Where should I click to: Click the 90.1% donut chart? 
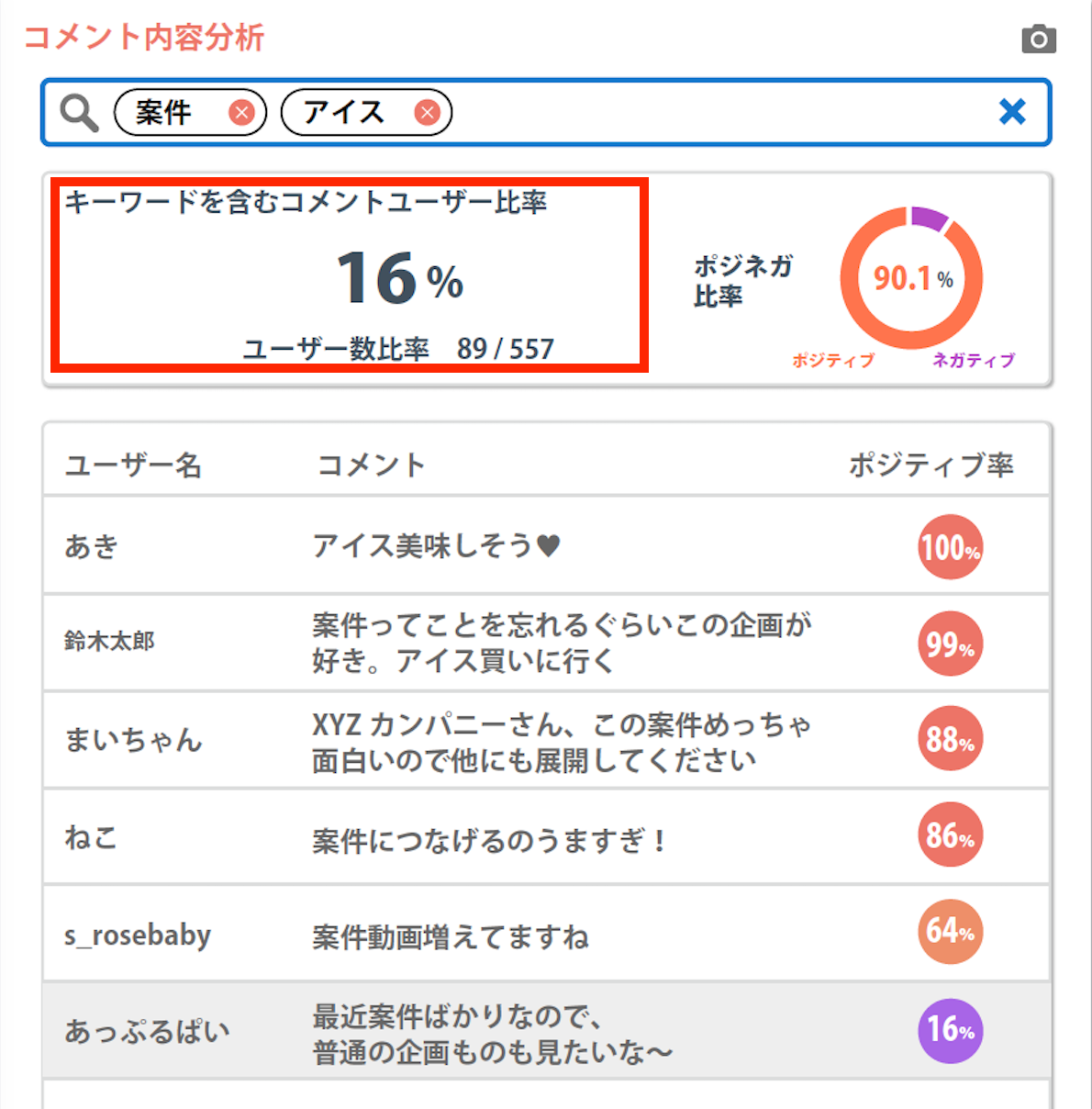click(911, 278)
